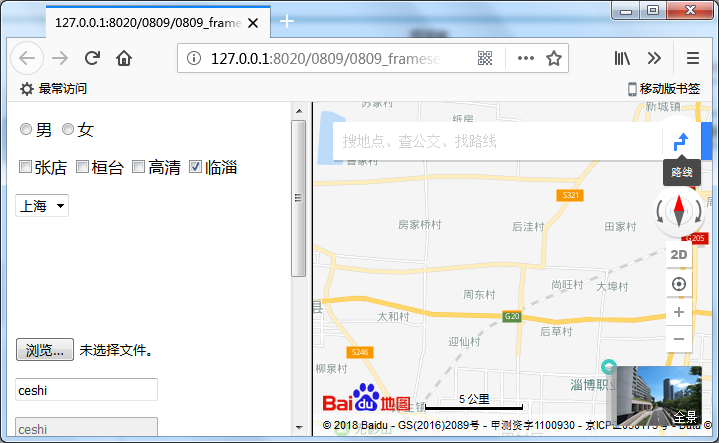Click the greyed-out ceshi field
719x443 pixels.
(x=86, y=427)
